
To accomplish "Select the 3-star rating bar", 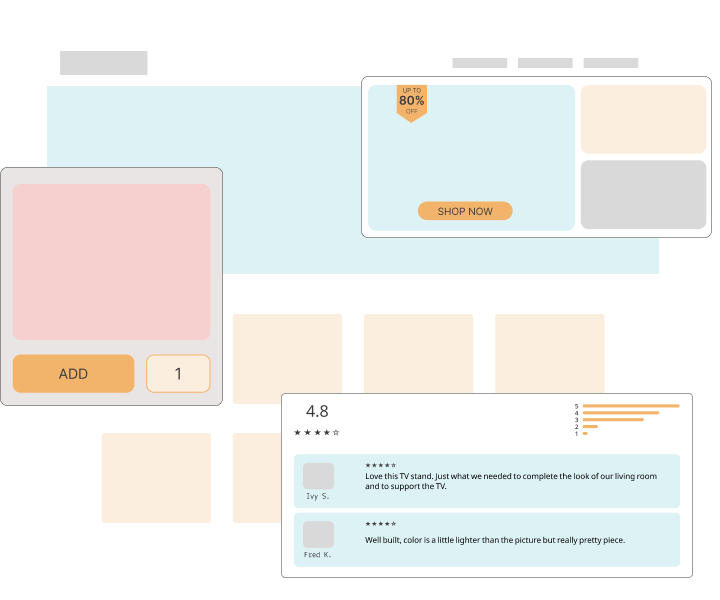I will pos(613,420).
